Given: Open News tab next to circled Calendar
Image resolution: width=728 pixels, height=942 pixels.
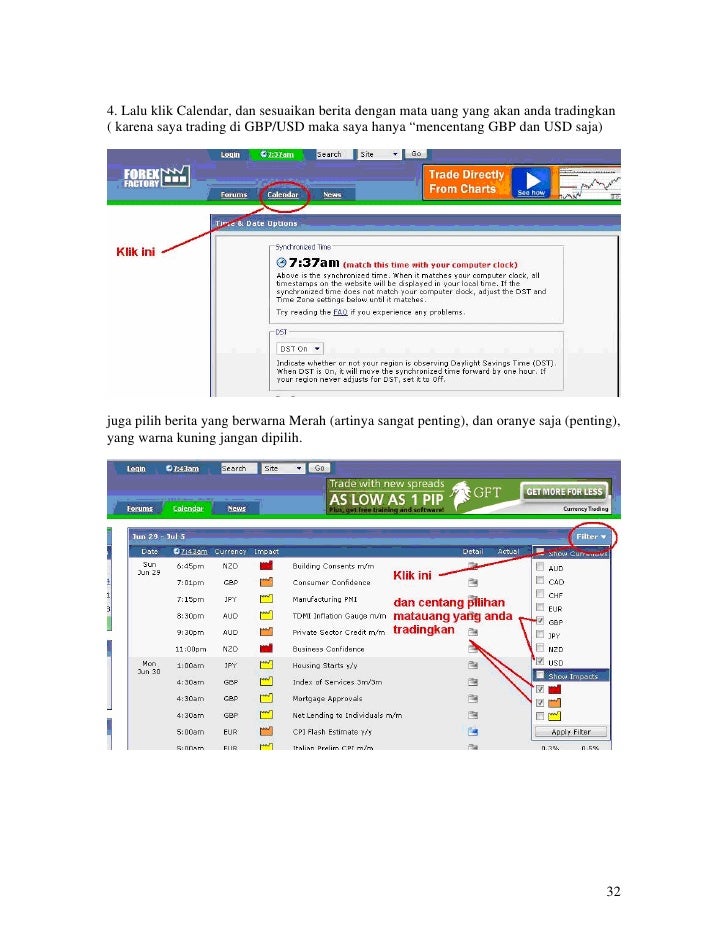Looking at the screenshot, I should click(332, 195).
